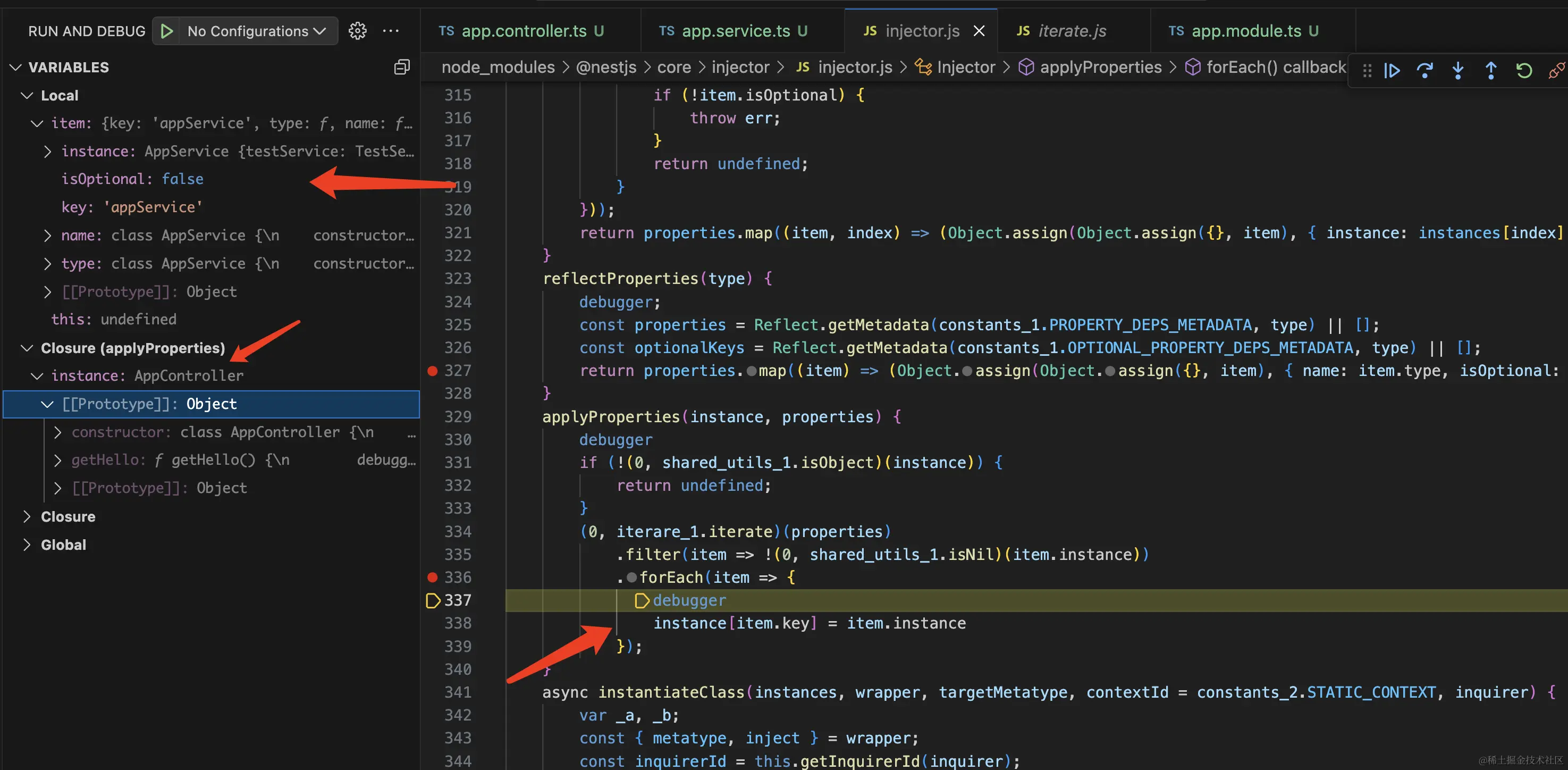The width and height of the screenshot is (1568, 770).
Task: Click applyProperties breadcrumb
Action: 1091,67
